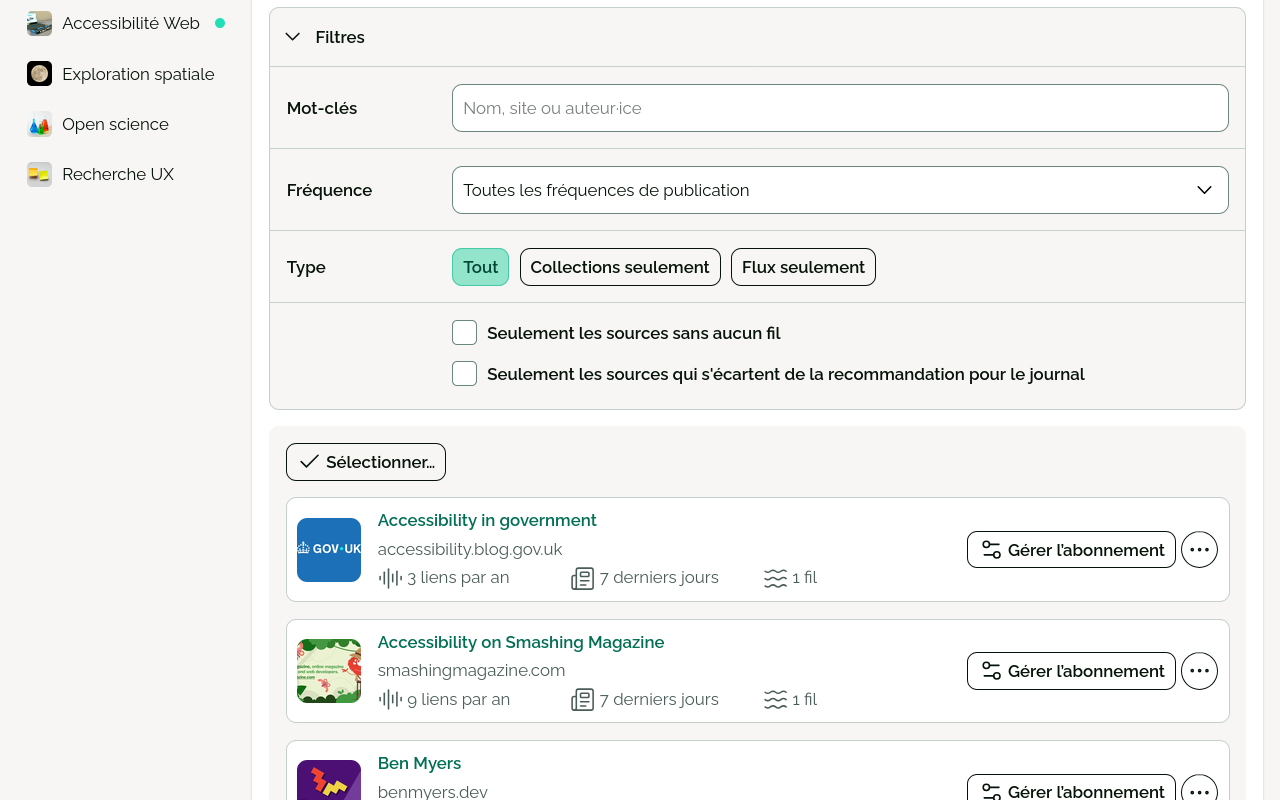
Task: Click the GOV.UK source thumbnail
Action: pos(329,550)
